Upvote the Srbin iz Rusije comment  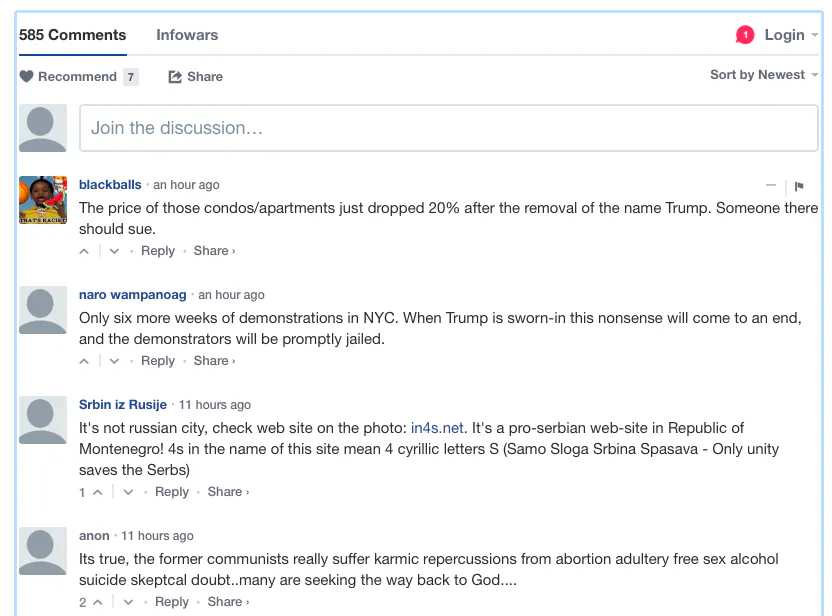tap(97, 492)
